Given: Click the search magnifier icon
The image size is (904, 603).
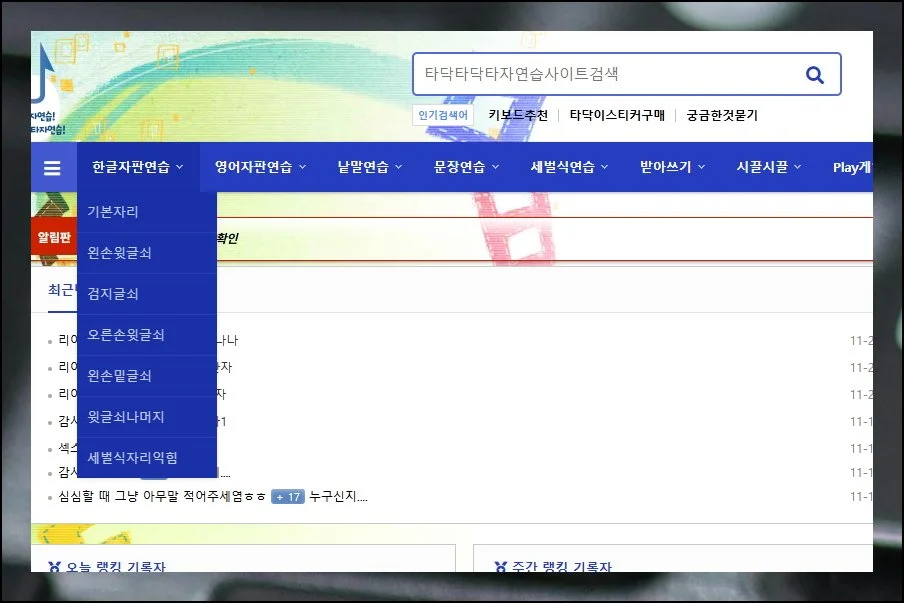Looking at the screenshot, I should 814,73.
